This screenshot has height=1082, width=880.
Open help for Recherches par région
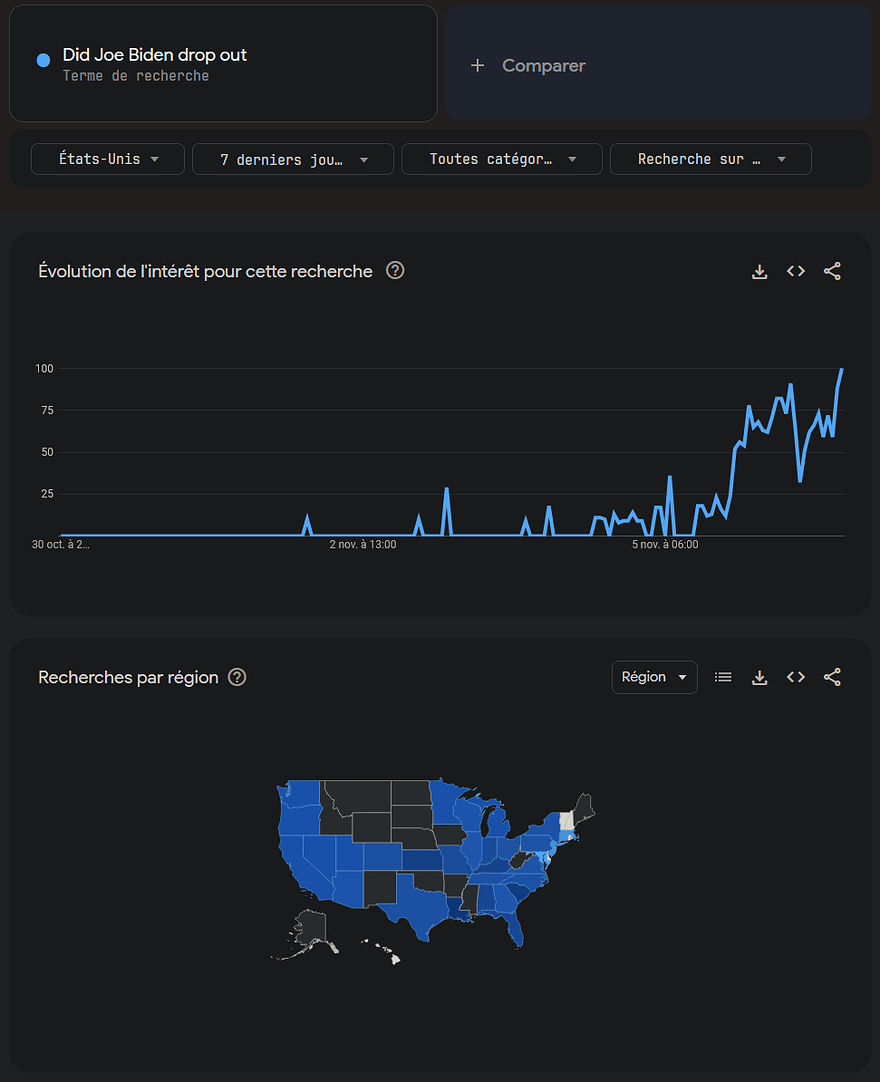pyautogui.click(x=237, y=677)
